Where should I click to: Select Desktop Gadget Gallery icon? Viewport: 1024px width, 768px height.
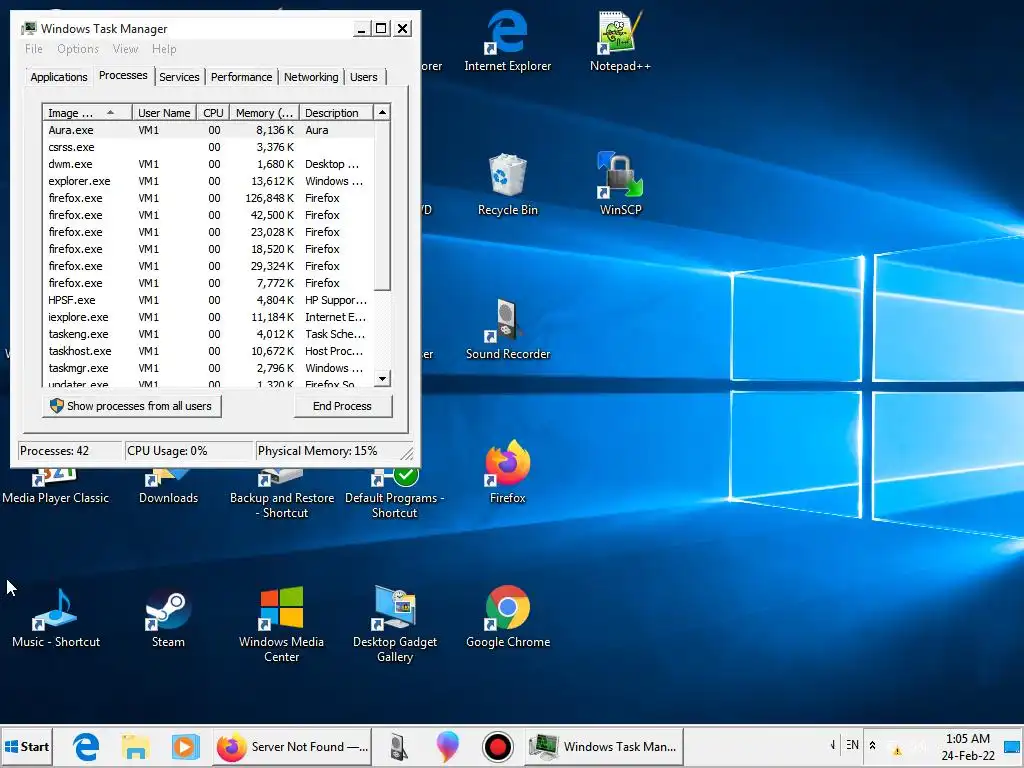[394, 624]
